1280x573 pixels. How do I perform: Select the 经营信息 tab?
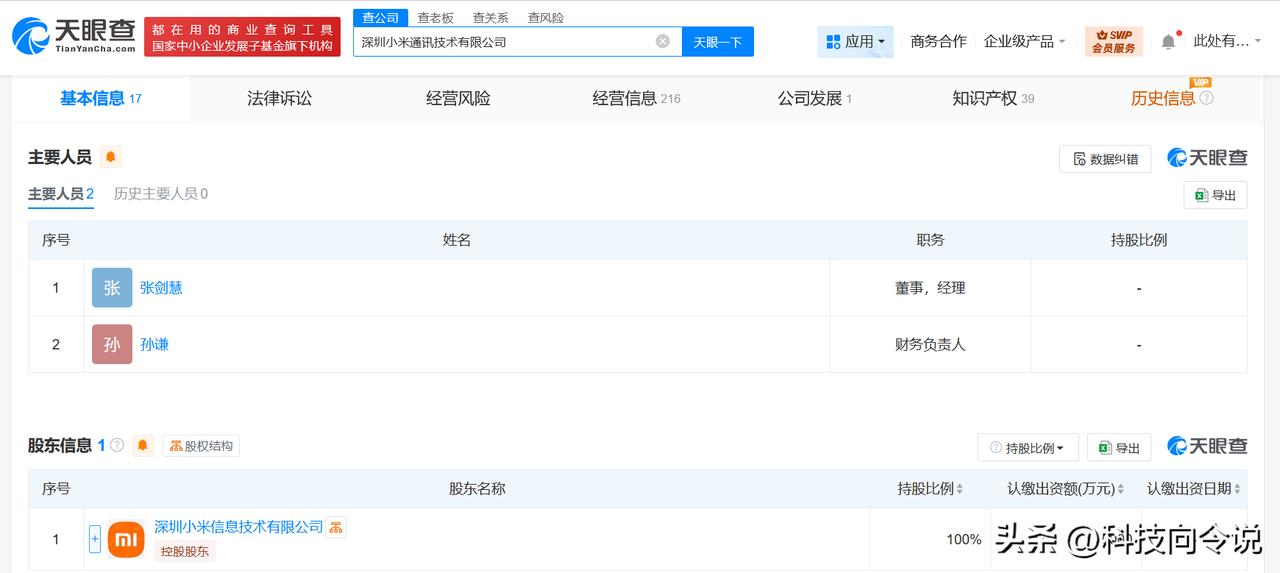pos(636,98)
